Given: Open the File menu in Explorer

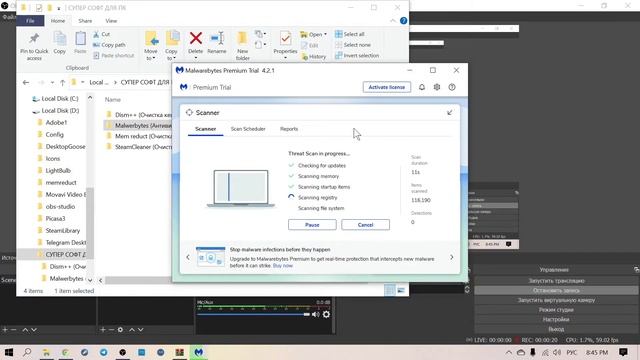Looking at the screenshot, I should point(30,20).
